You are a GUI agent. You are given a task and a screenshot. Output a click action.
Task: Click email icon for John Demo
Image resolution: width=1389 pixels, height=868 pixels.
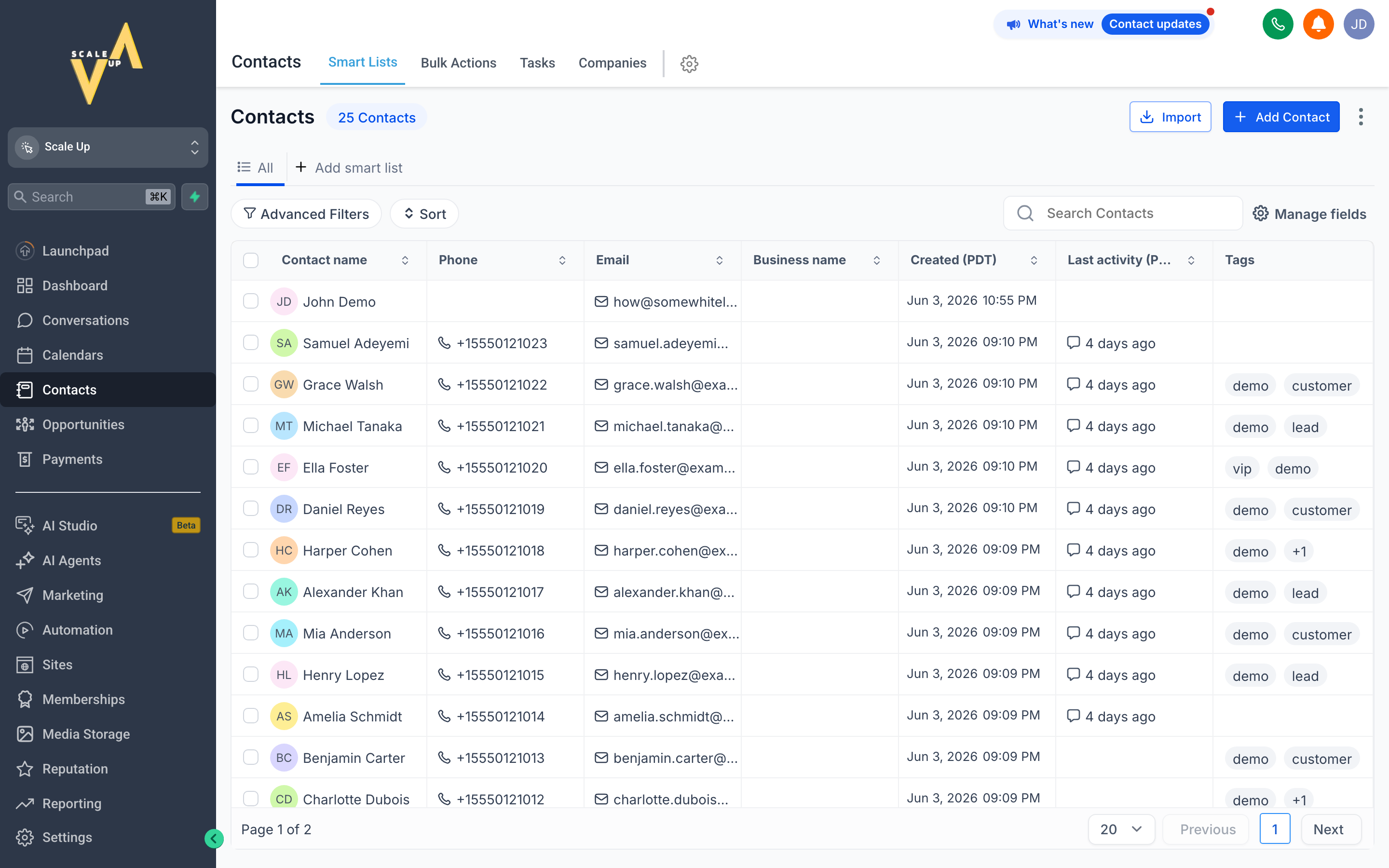click(x=601, y=301)
